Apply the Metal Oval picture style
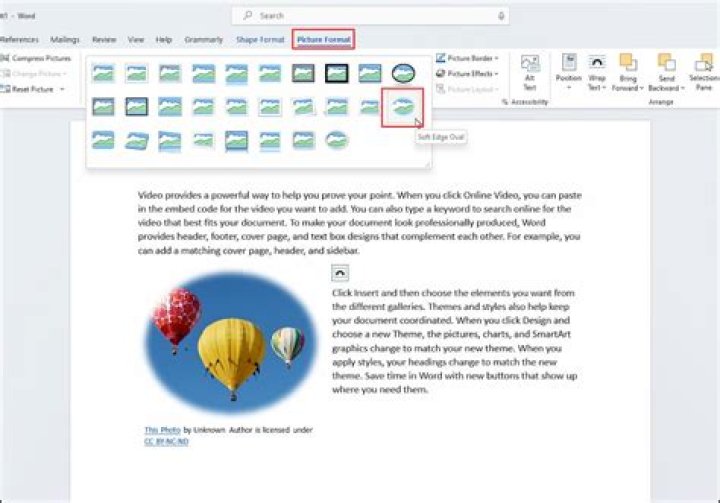 [337, 141]
